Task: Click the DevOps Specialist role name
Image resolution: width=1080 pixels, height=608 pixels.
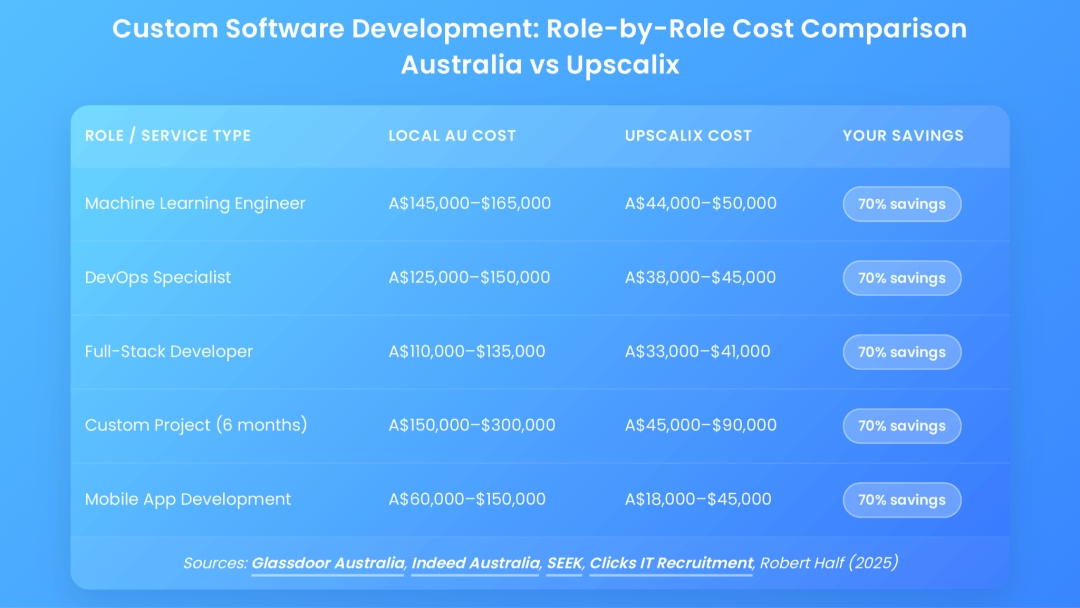Action: pyautogui.click(x=158, y=278)
